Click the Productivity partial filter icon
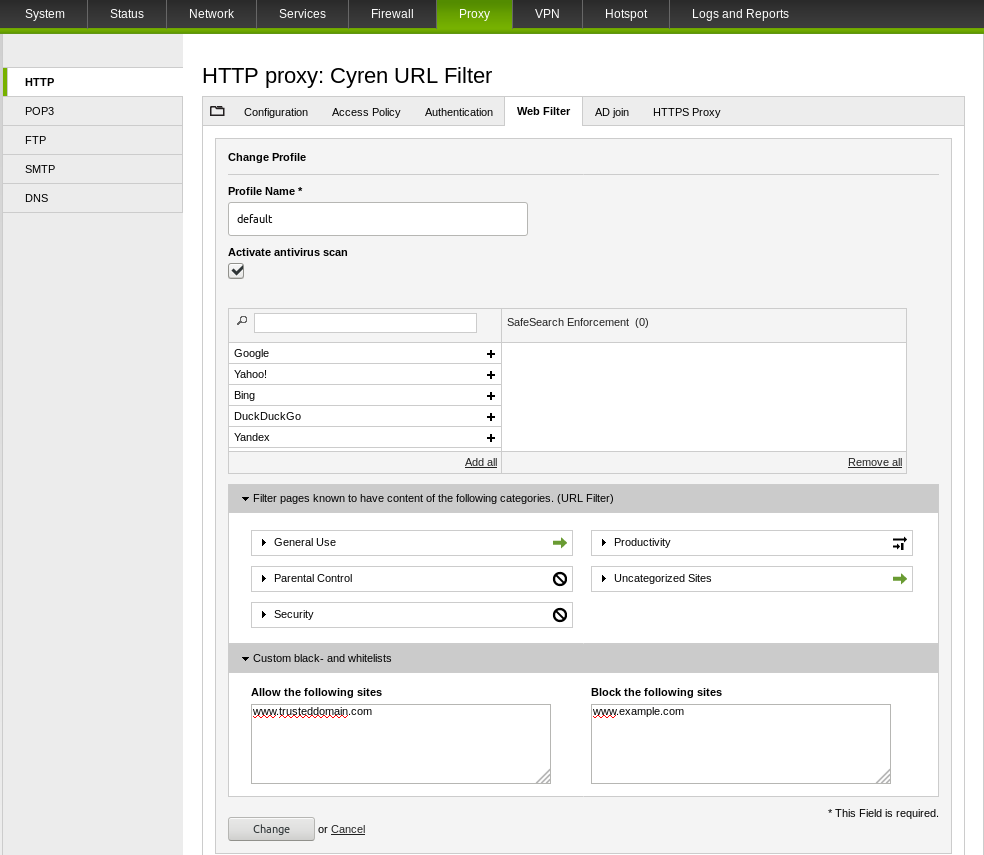Viewport: 984px width, 855px height. click(x=900, y=543)
